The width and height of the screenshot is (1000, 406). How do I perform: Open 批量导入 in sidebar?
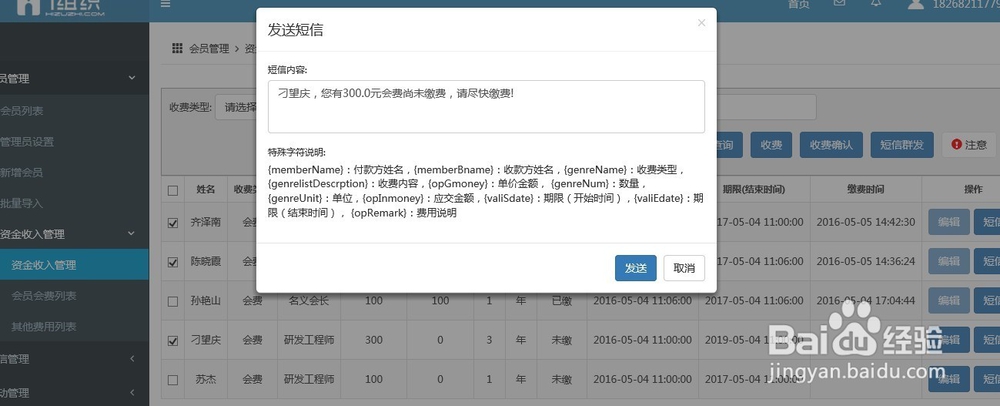(x=22, y=203)
